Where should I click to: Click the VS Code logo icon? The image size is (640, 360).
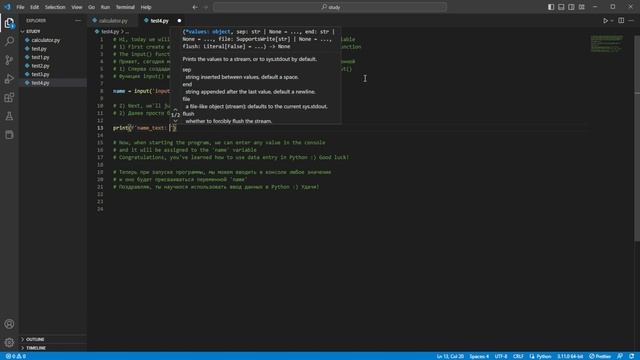click(x=7, y=7)
